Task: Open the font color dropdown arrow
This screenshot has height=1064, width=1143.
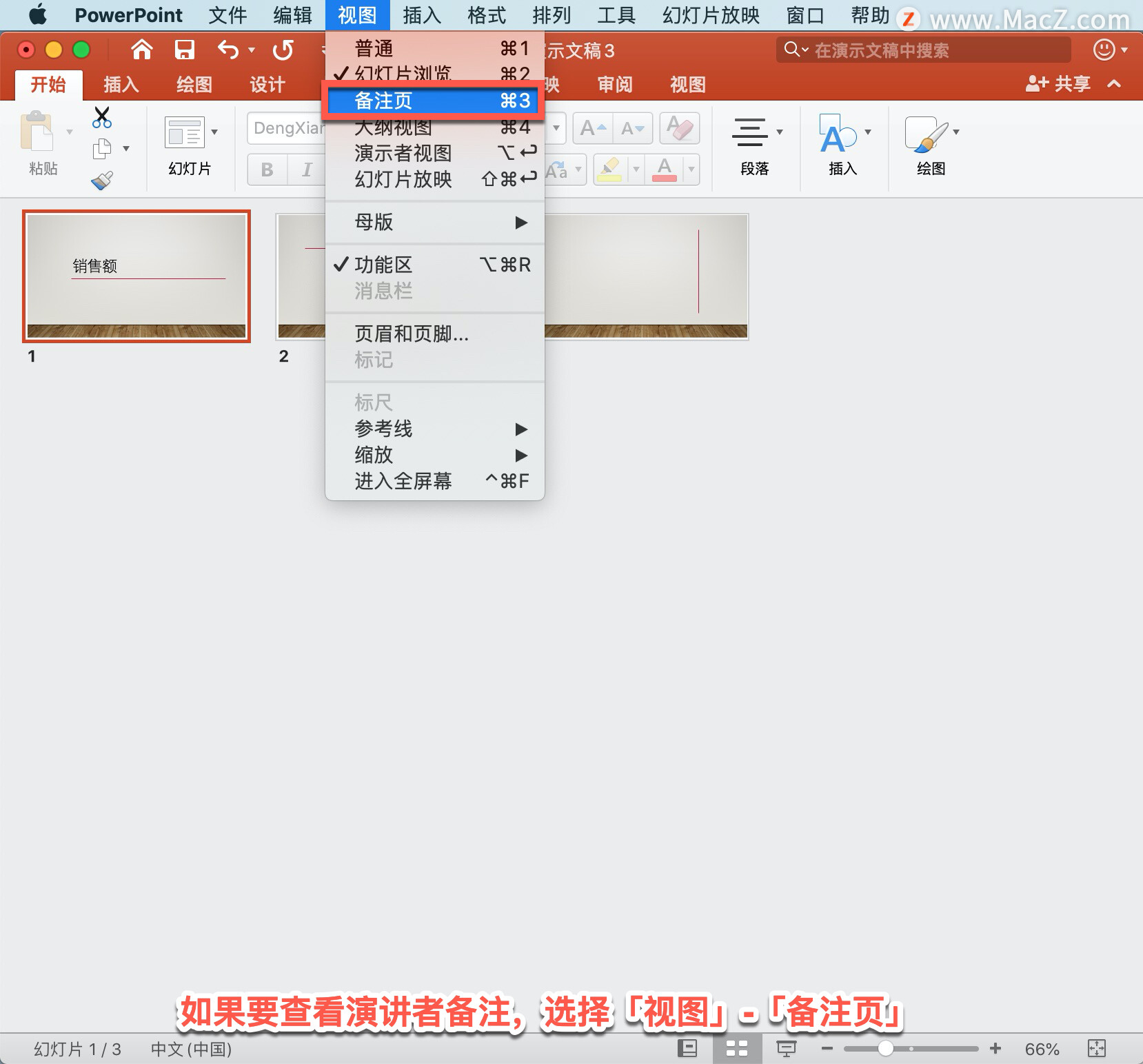Action: pyautogui.click(x=691, y=170)
